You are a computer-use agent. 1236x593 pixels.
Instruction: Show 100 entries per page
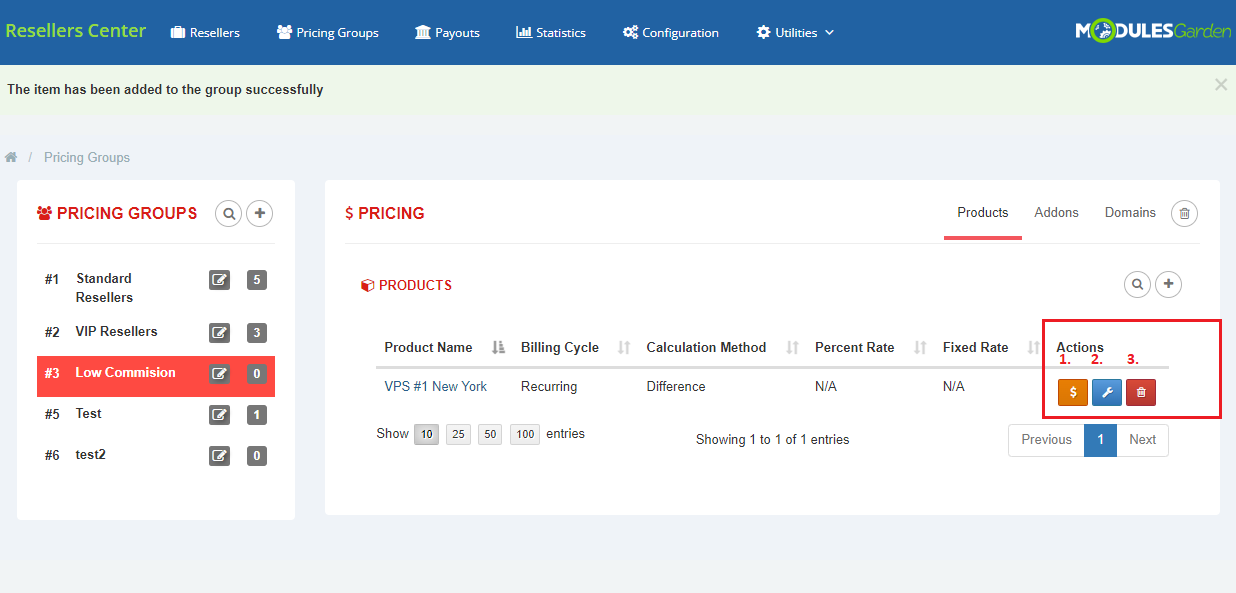(x=525, y=434)
